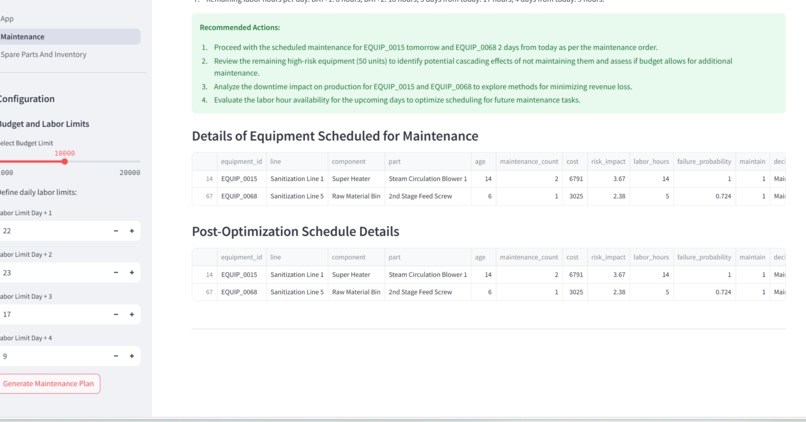Viewport: 806px width, 422px height.
Task: Sort first table by component column header
Action: (x=356, y=161)
